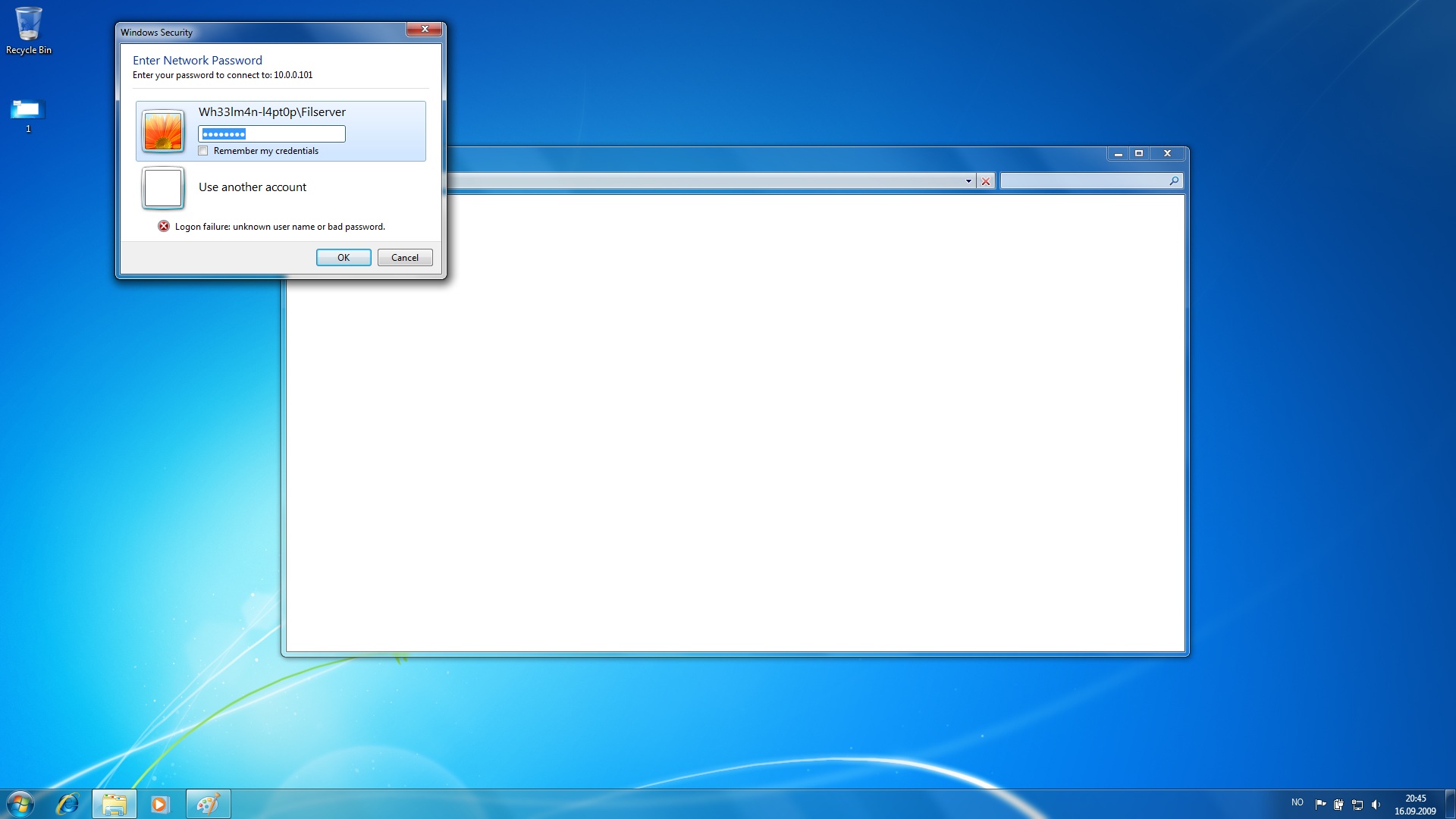The width and height of the screenshot is (1456, 819).
Task: Open the volume speaker tray icon
Action: [1376, 805]
